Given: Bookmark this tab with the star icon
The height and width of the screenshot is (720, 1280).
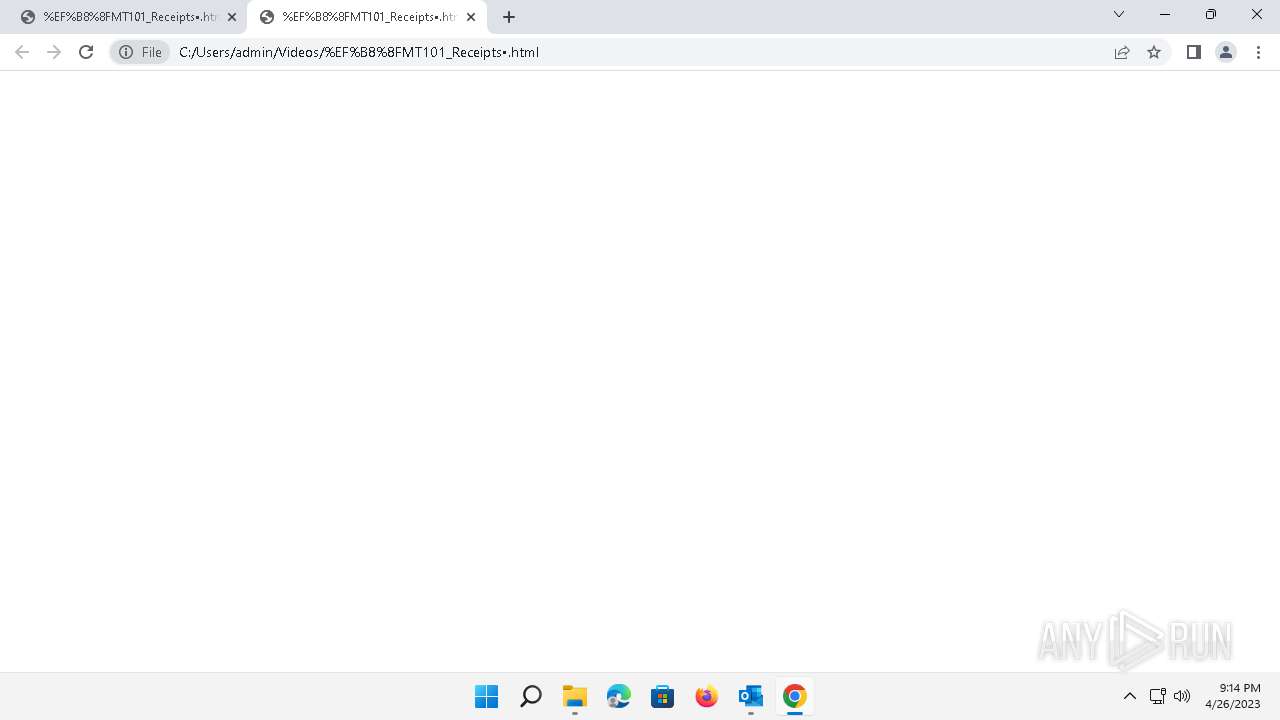Looking at the screenshot, I should pyautogui.click(x=1154, y=52).
